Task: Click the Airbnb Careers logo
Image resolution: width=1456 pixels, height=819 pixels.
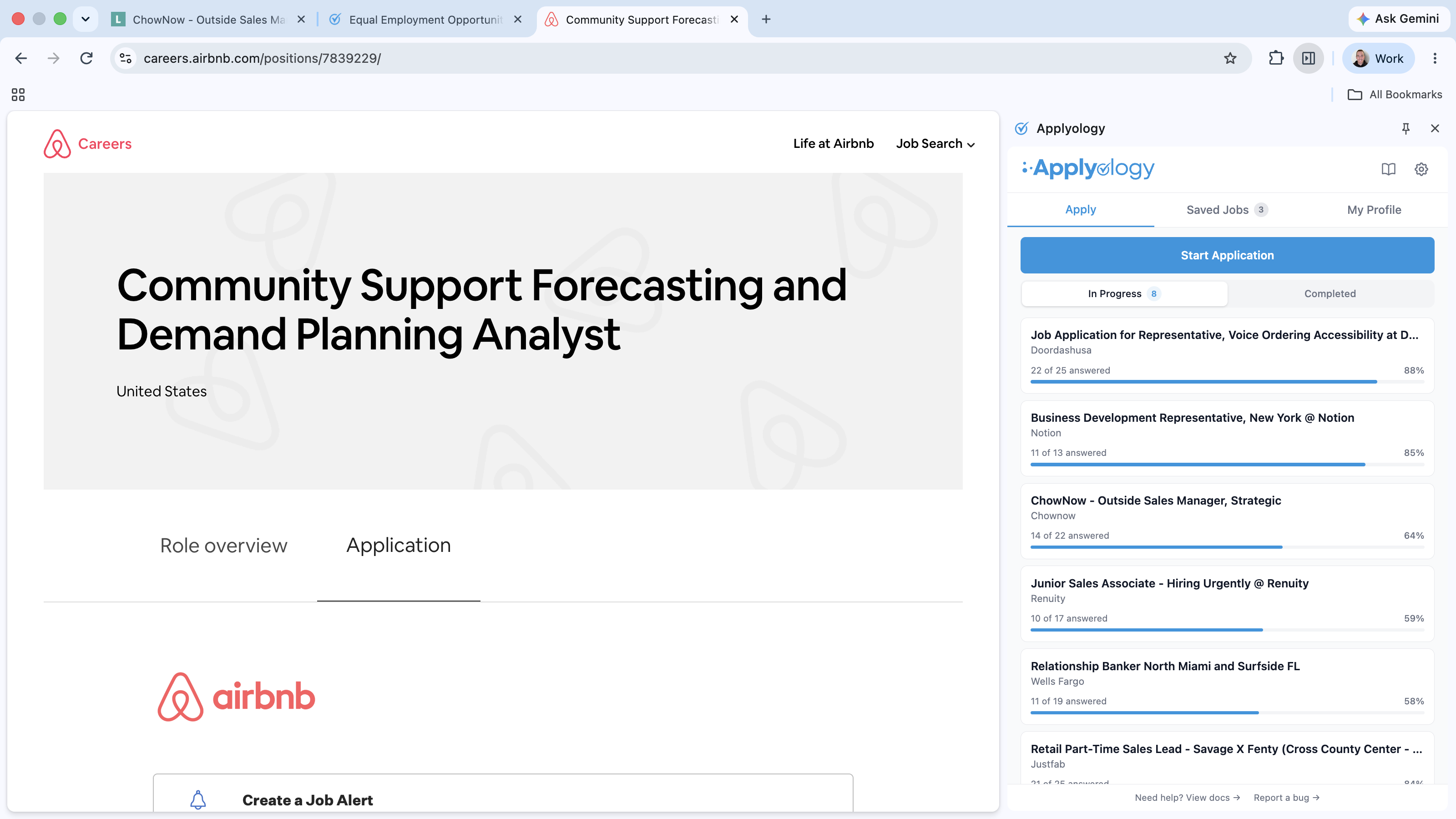Action: point(88,144)
